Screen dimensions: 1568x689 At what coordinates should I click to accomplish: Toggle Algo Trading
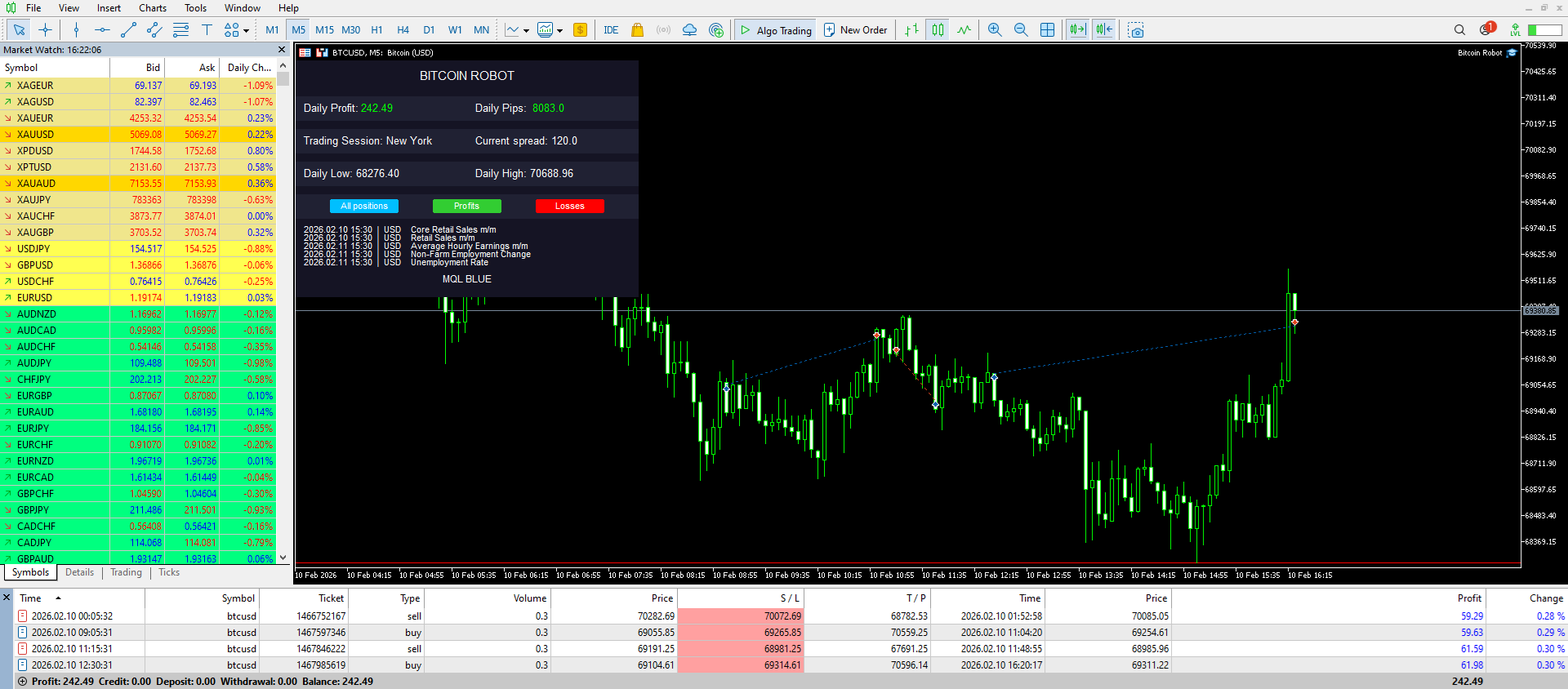775,30
